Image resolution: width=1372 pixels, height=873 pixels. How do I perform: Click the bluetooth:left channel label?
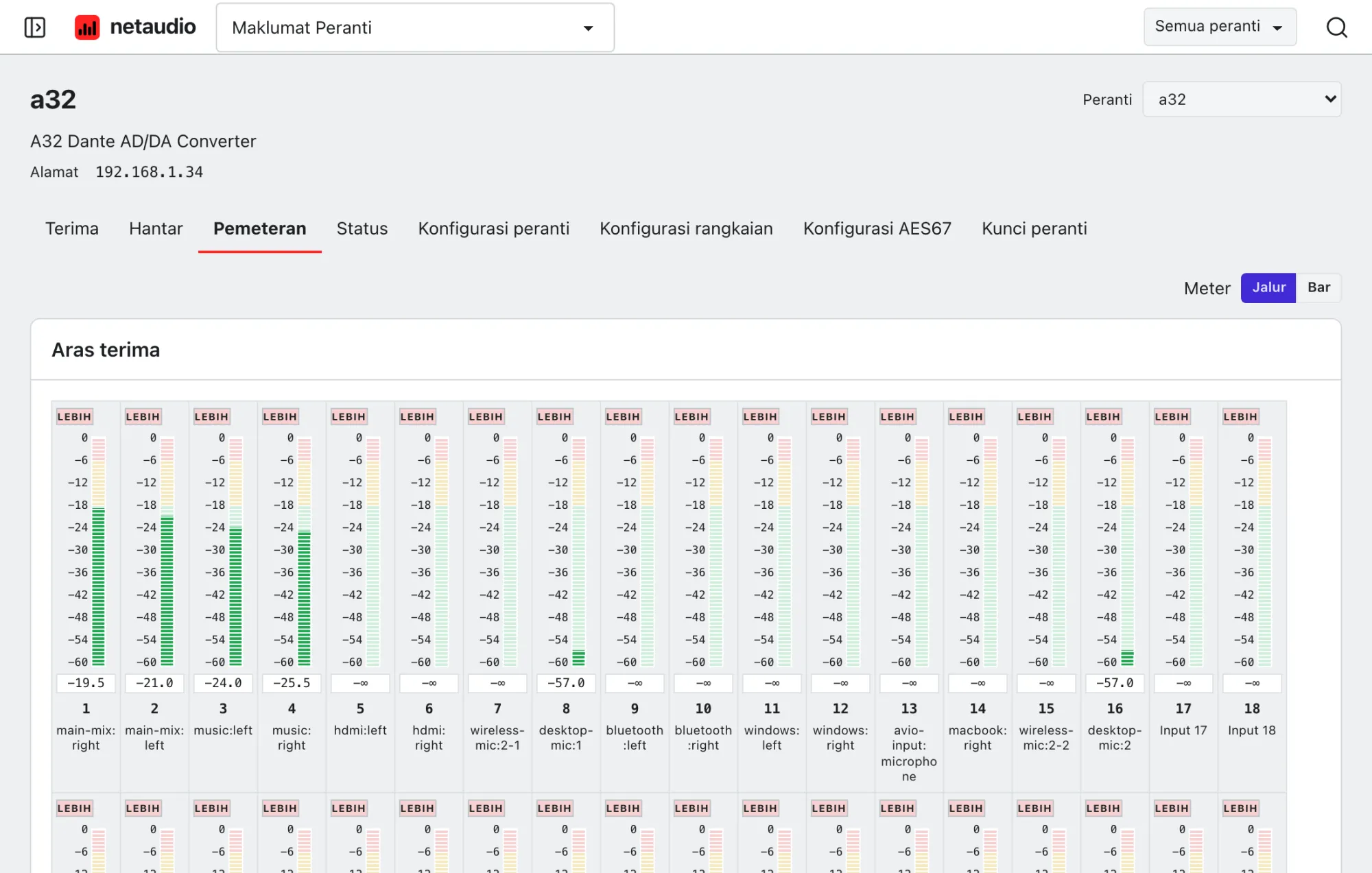[635, 738]
